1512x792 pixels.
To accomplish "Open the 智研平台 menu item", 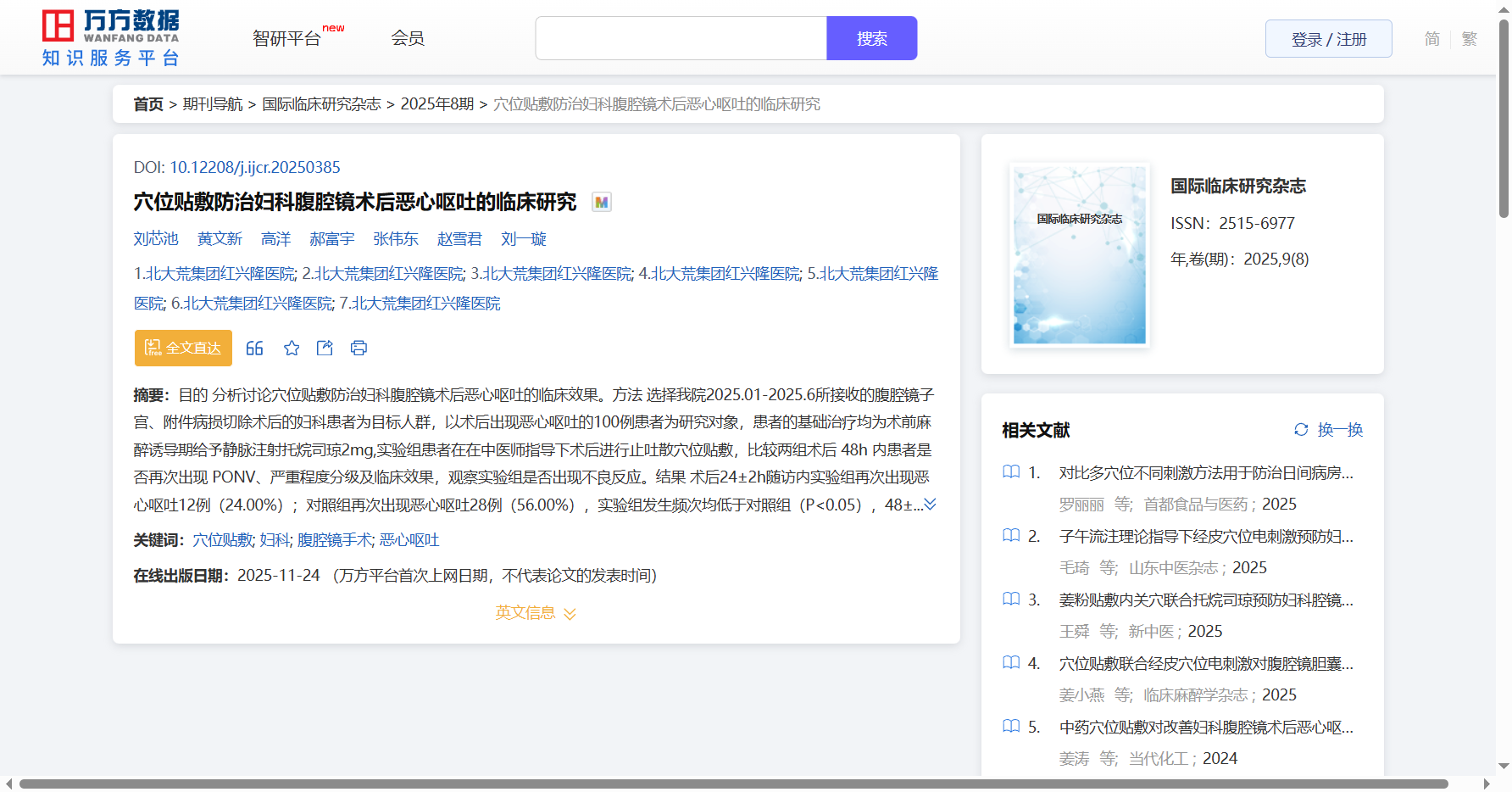I will [x=287, y=39].
